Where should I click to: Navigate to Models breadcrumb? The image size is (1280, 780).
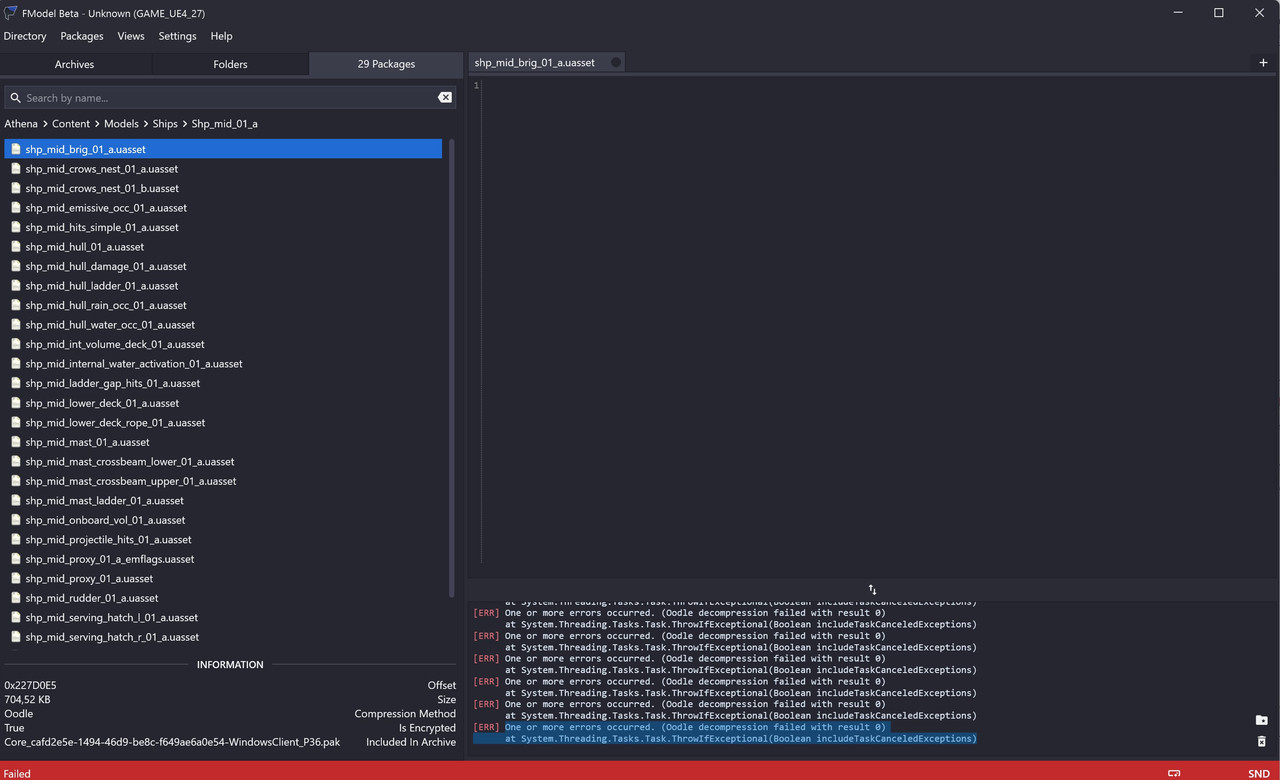121,124
